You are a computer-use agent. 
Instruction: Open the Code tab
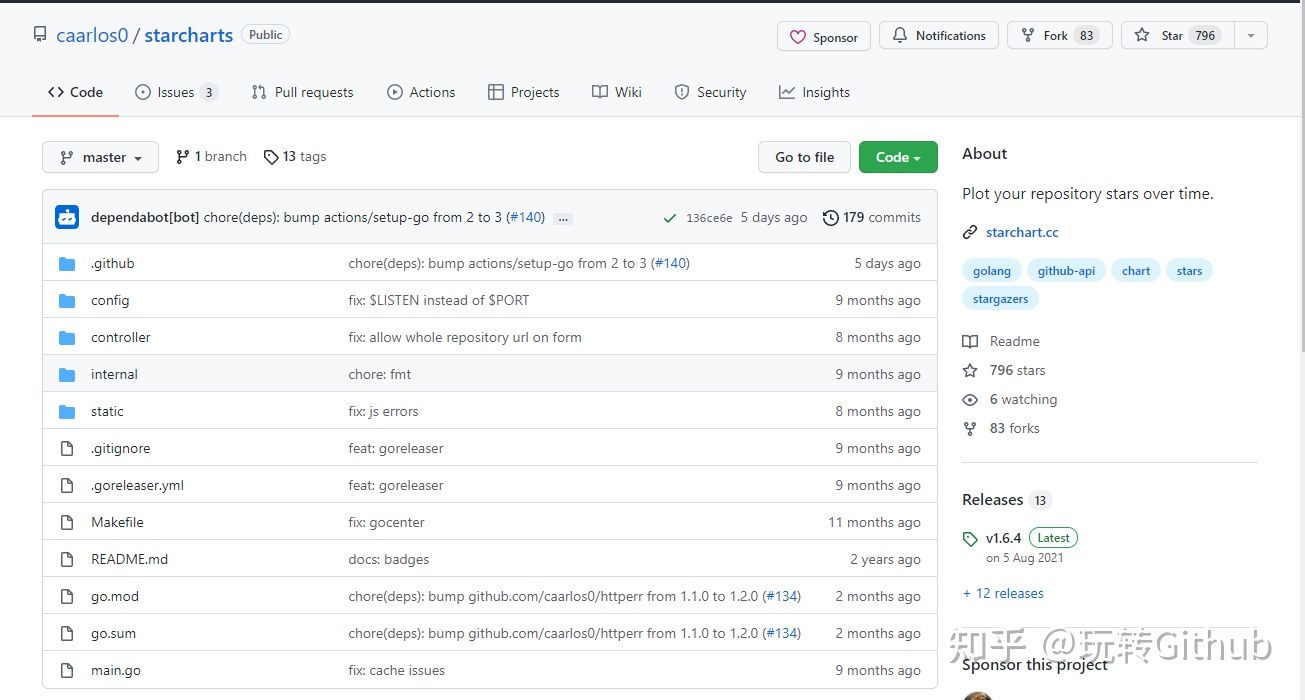[x=75, y=92]
